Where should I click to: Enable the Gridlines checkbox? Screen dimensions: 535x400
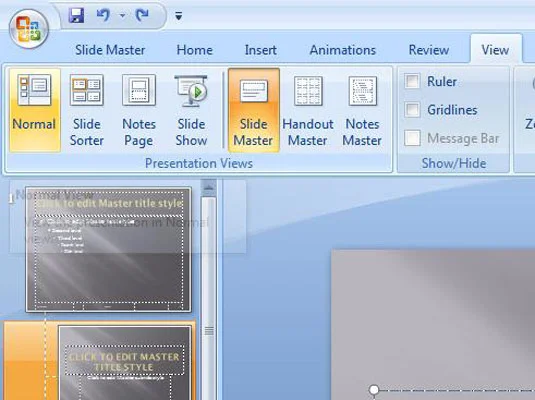point(412,110)
